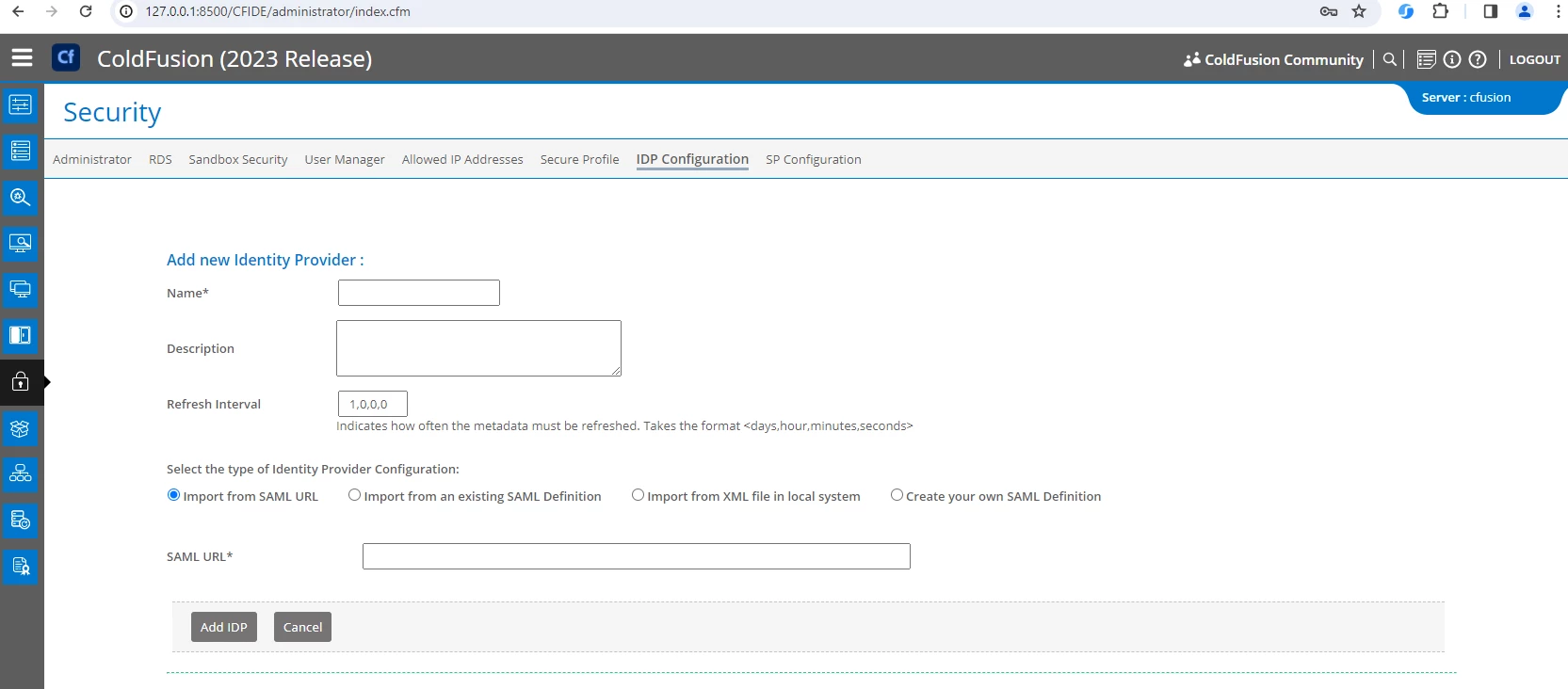This screenshot has width=1568, height=689.
Task: Click the LOGOUT link
Action: click(x=1535, y=59)
